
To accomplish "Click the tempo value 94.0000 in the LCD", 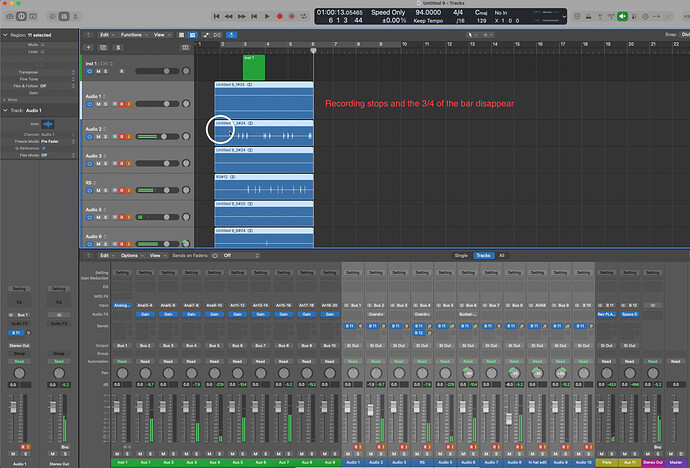I will [428, 13].
